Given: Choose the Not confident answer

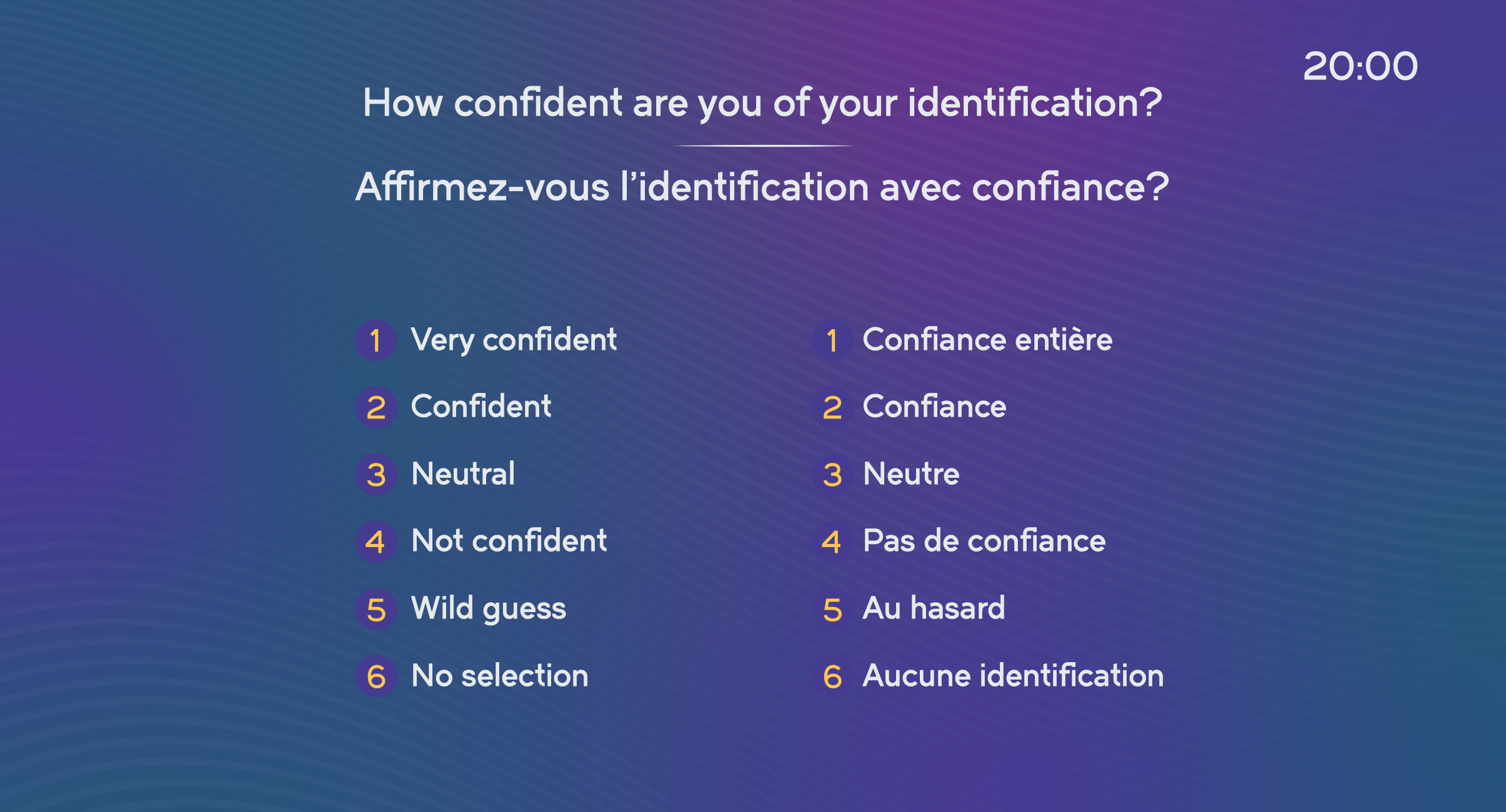Looking at the screenshot, I should (x=509, y=540).
